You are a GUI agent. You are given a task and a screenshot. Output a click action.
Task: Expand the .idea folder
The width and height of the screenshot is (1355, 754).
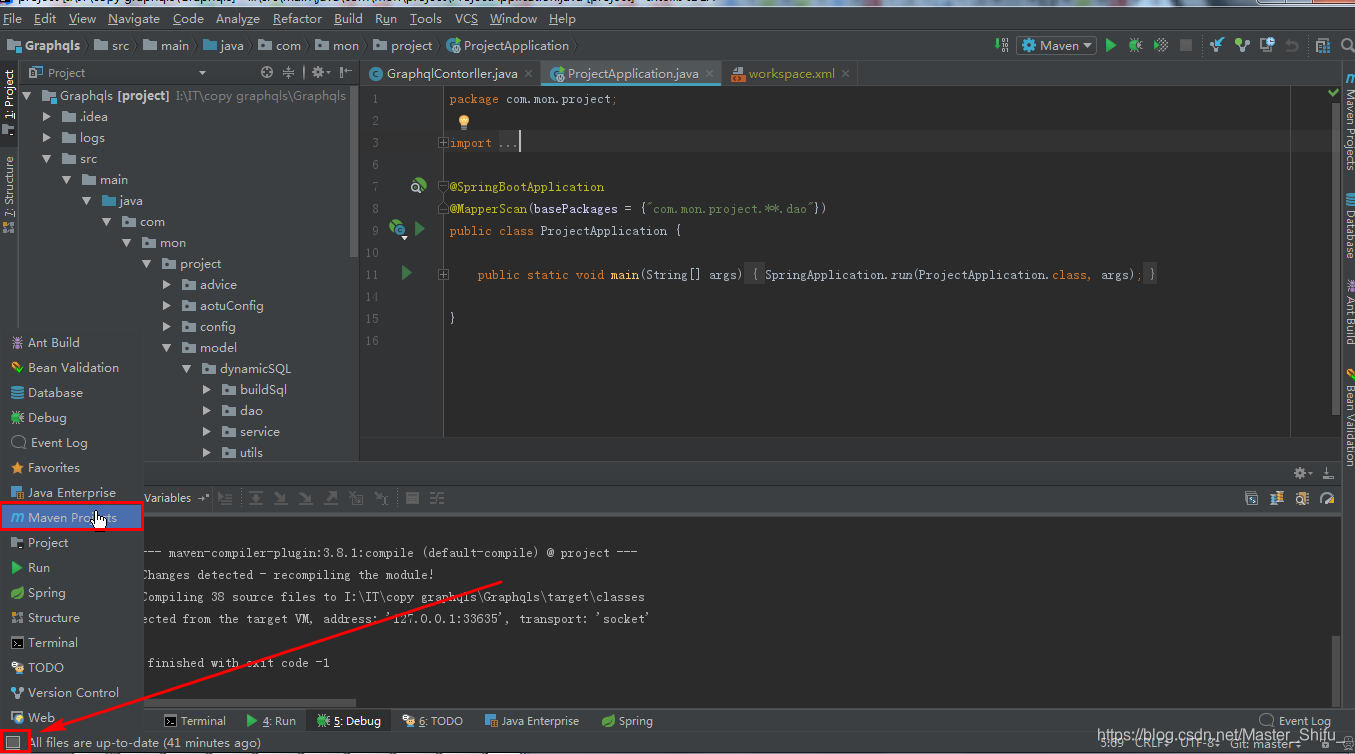click(47, 117)
